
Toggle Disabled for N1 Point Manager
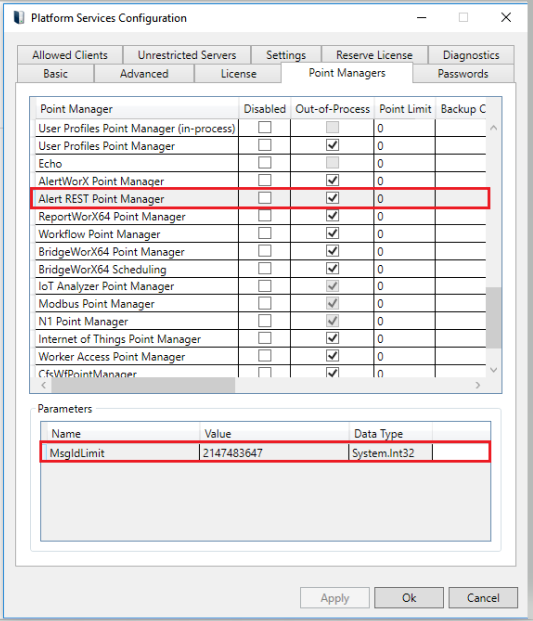pos(265,320)
